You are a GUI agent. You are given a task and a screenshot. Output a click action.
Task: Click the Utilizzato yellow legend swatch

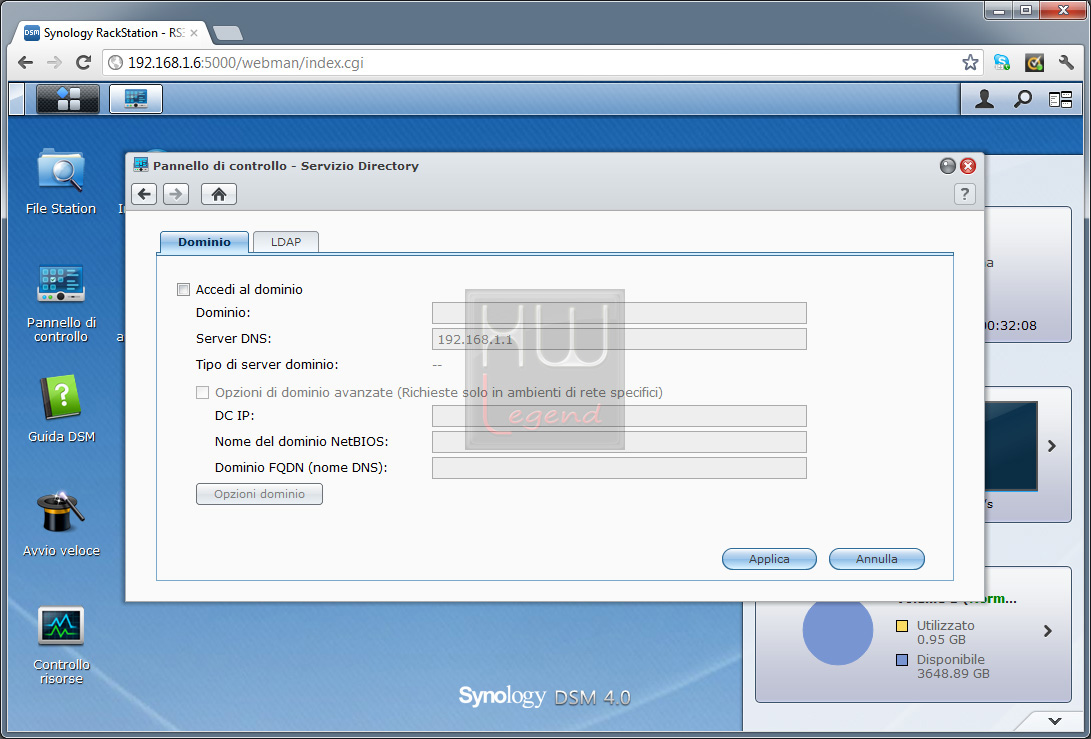[x=902, y=626]
